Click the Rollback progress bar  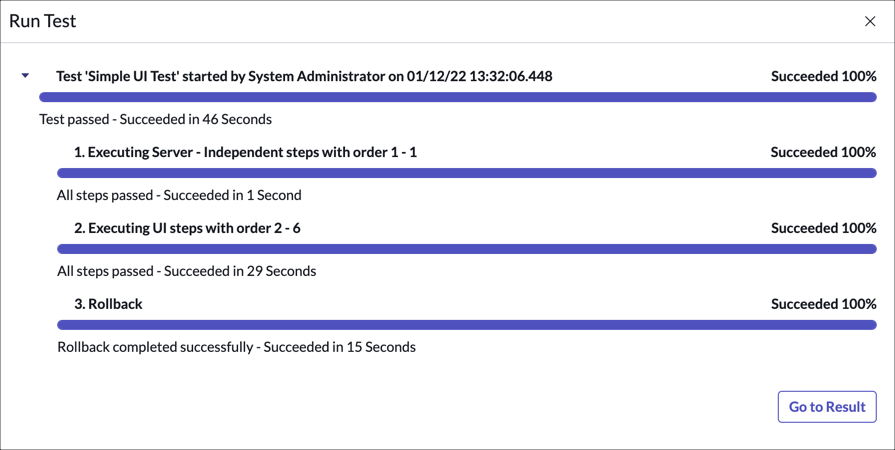click(466, 325)
